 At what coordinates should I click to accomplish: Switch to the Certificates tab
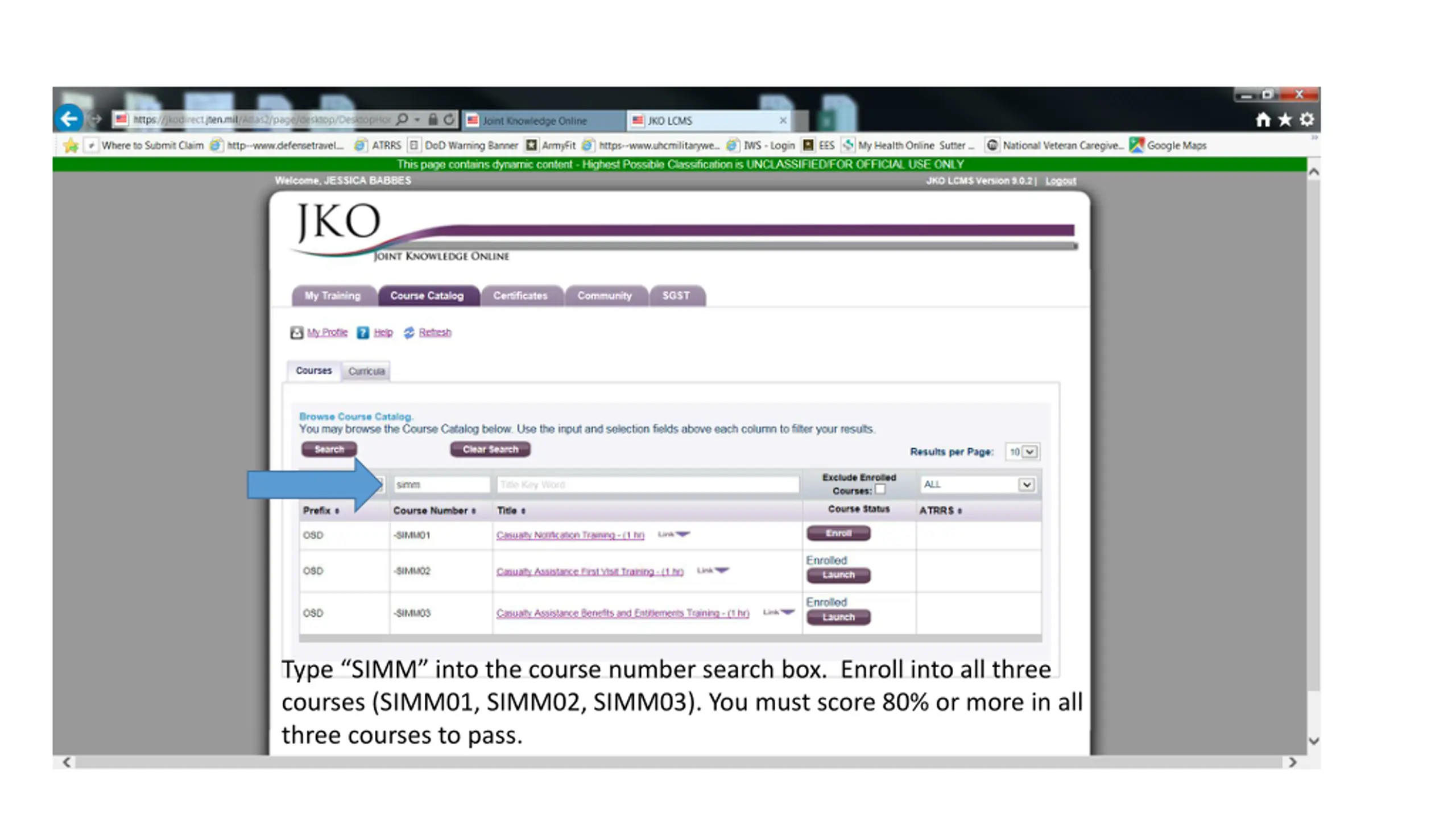click(521, 296)
